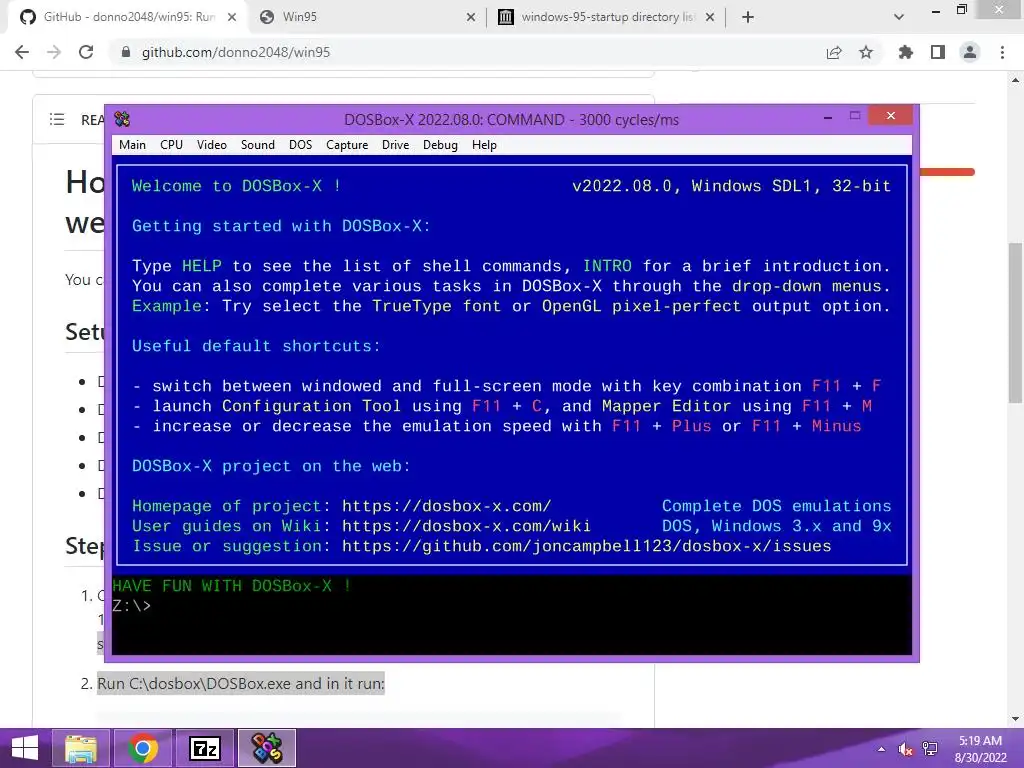Open the DOS menu in DOSBox-X
This screenshot has width=1024, height=768.
(300, 145)
